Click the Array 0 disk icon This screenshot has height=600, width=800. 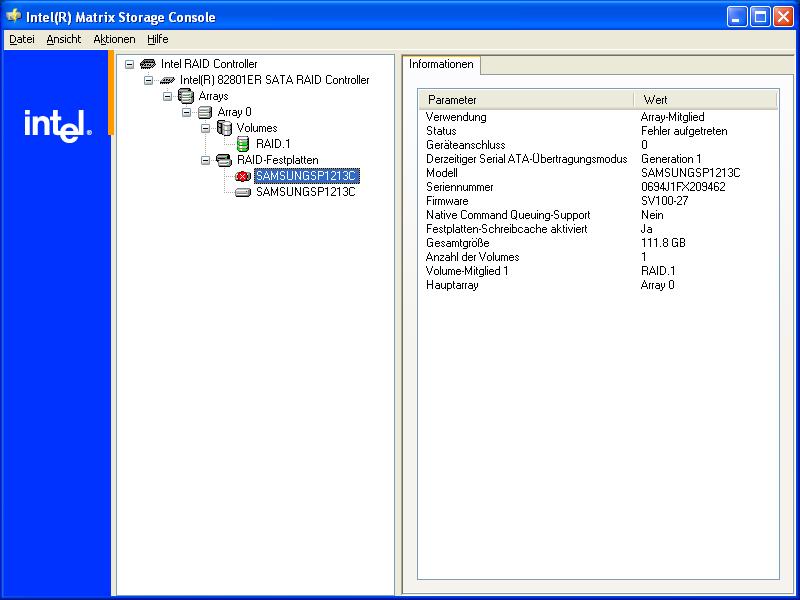click(205, 112)
